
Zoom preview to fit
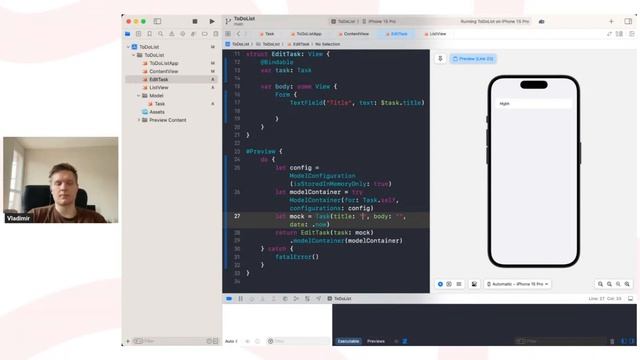click(618, 284)
